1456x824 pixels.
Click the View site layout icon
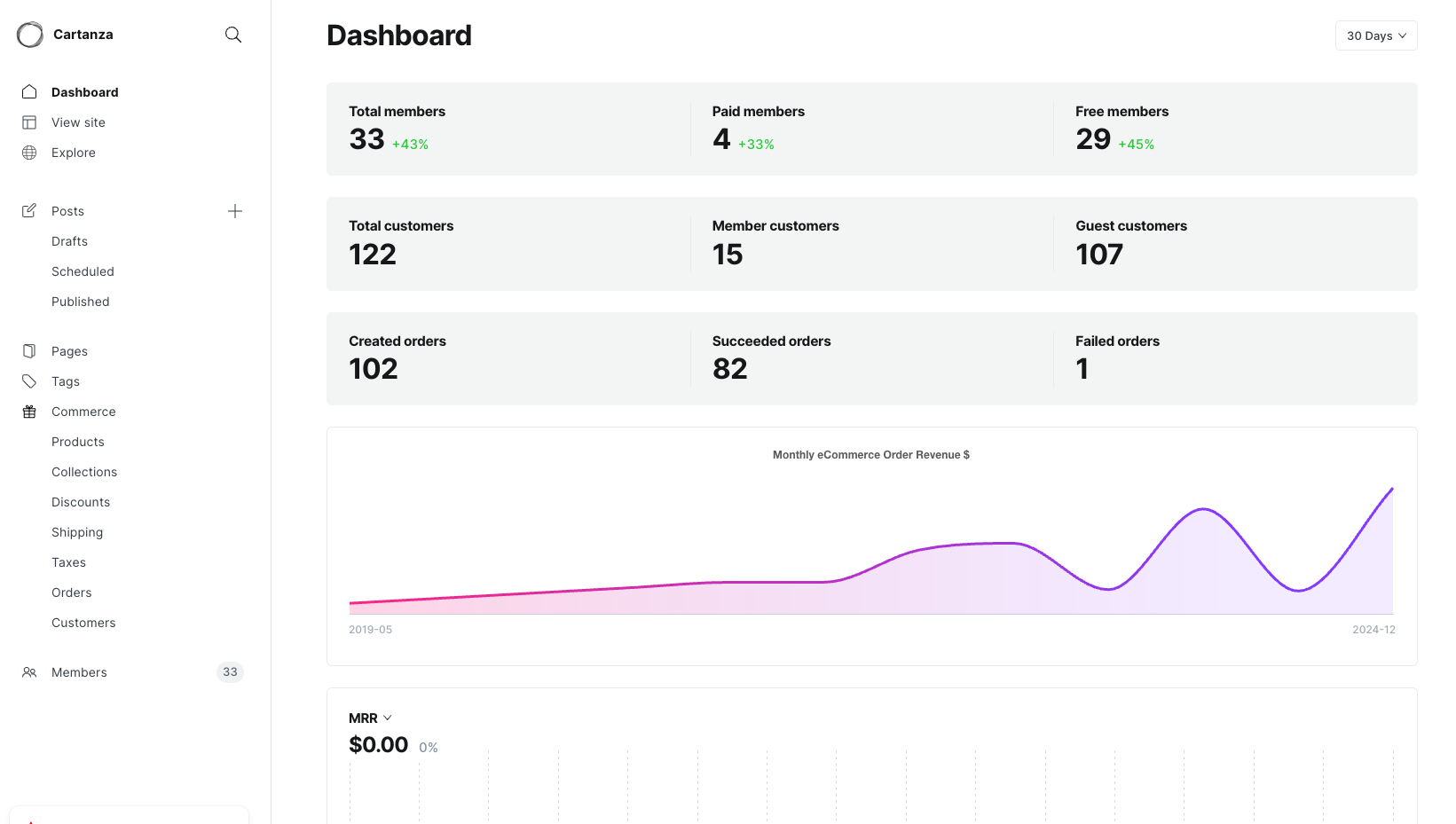[29, 122]
